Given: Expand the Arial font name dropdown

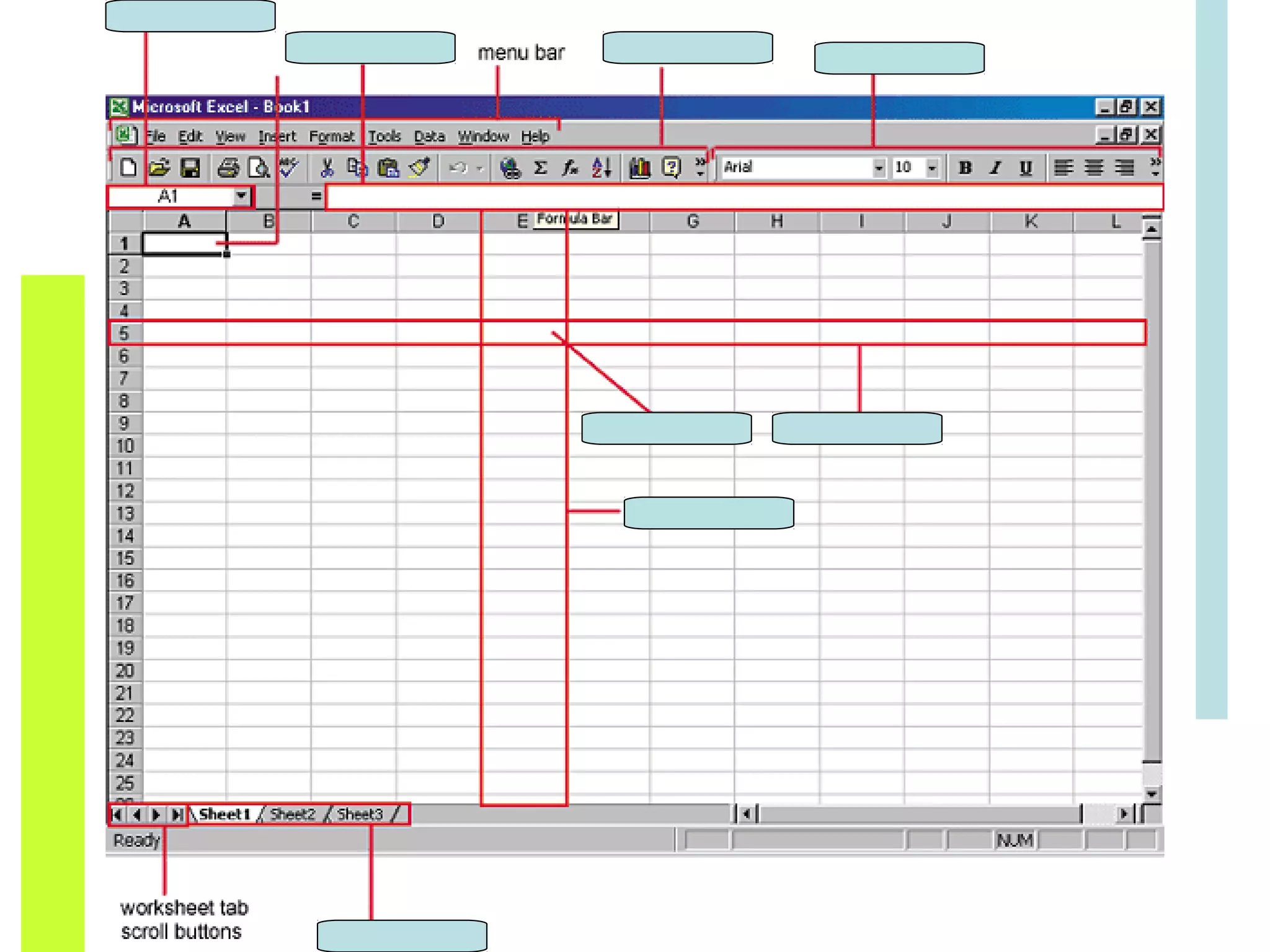Looking at the screenshot, I should pos(878,167).
